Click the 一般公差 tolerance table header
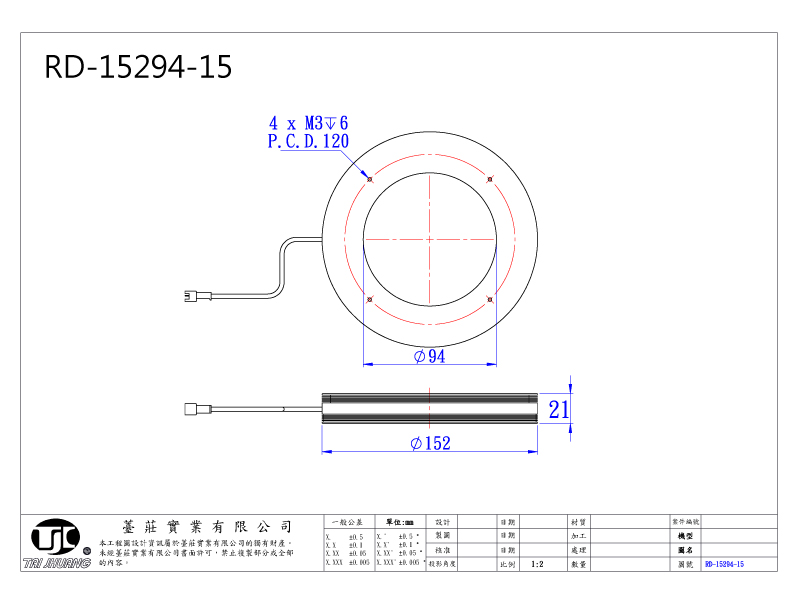Viewport: 794px width, 595px height. click(x=348, y=522)
